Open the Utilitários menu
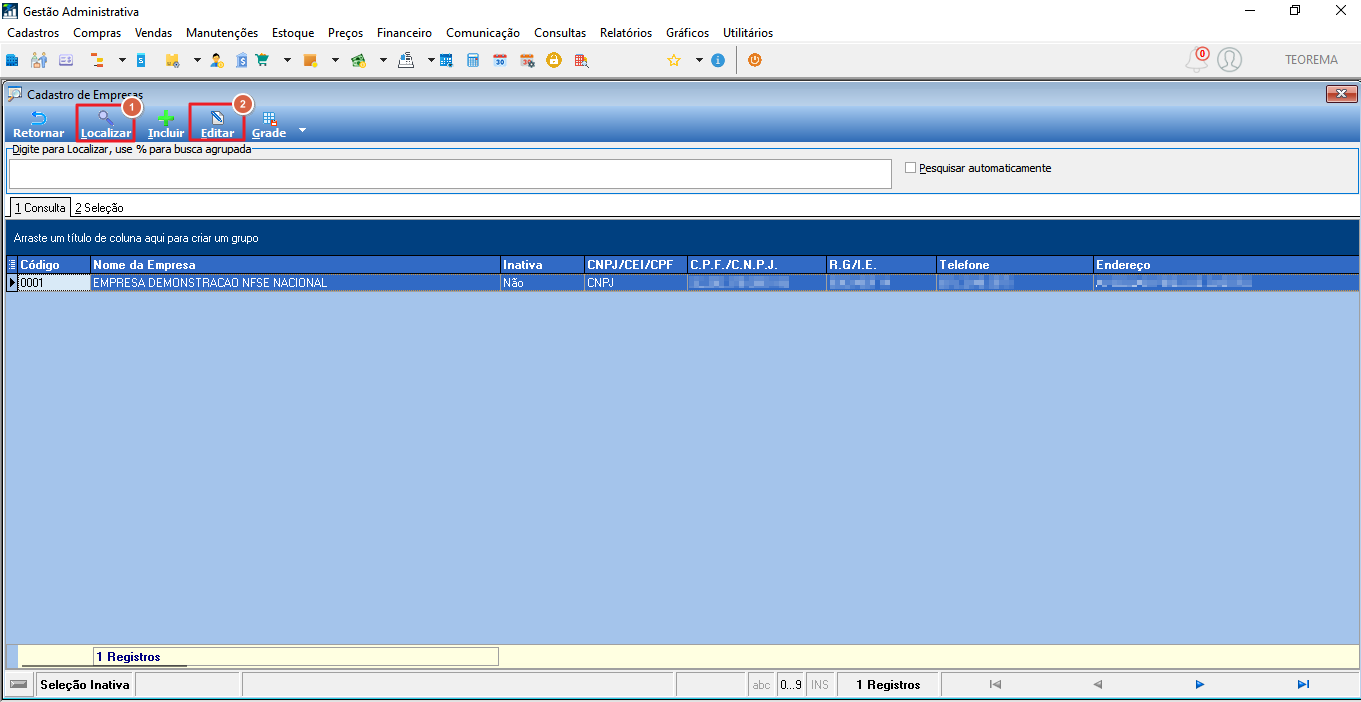This screenshot has width=1361, height=702. 748,33
